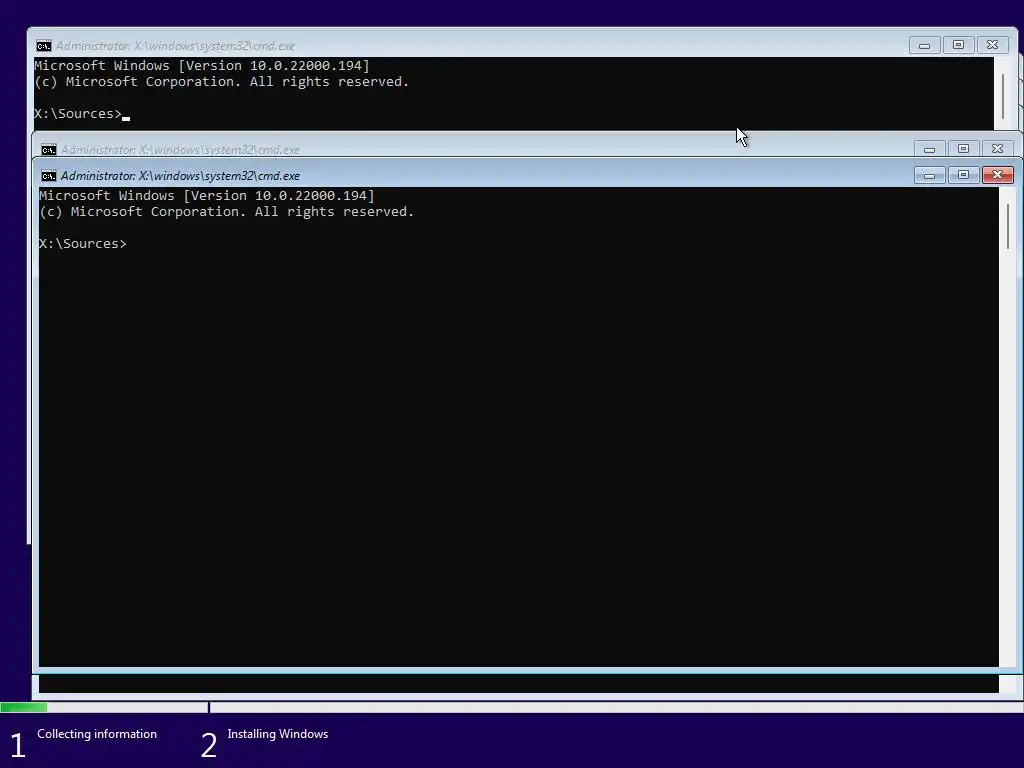The height and width of the screenshot is (768, 1024).
Task: Minimize the front cmd.exe window
Action: (x=929, y=175)
